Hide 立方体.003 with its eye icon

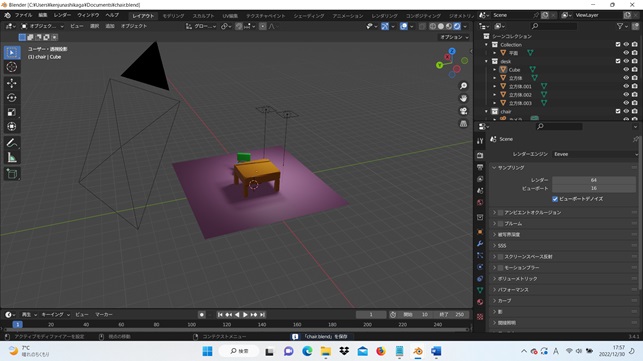[626, 103]
